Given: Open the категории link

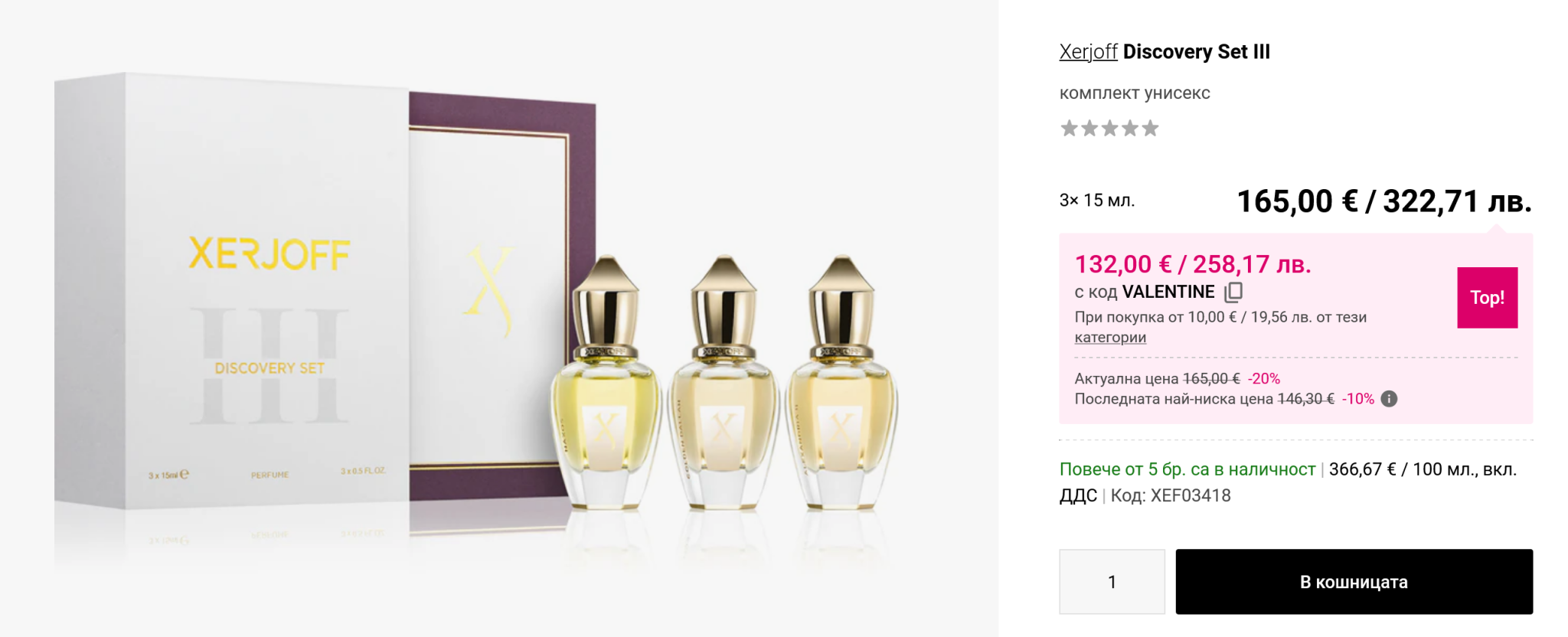Looking at the screenshot, I should coord(1110,338).
